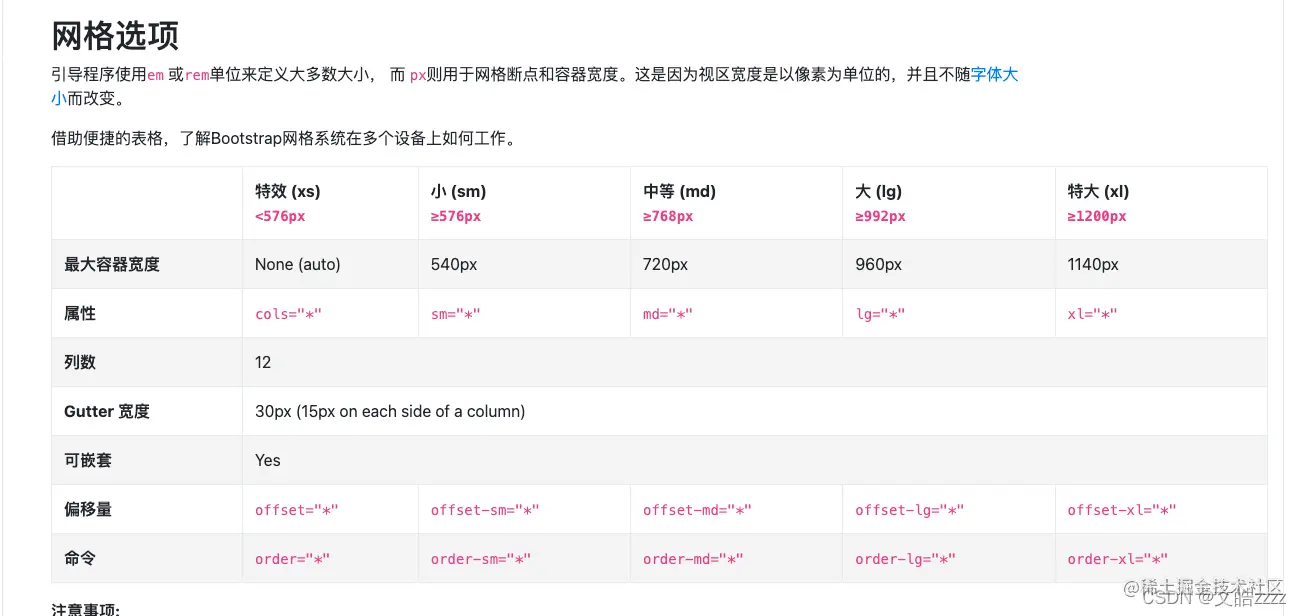Open the 字体大小 hyperlink
This screenshot has width=1302, height=616.
(994, 75)
